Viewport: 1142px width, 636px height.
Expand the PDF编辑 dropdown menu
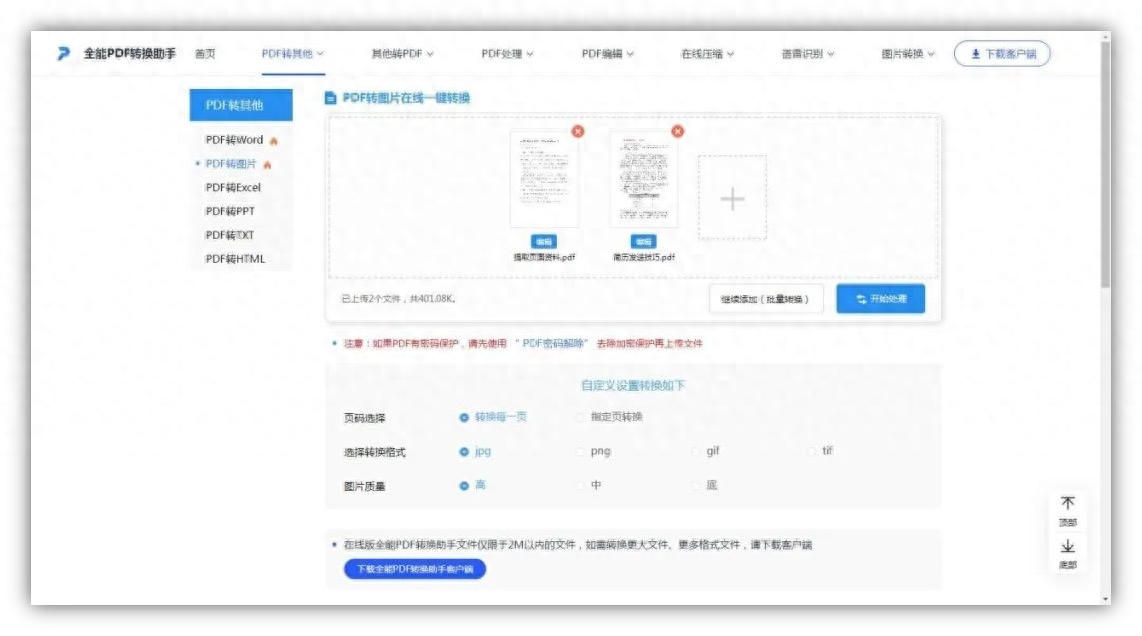tap(607, 54)
